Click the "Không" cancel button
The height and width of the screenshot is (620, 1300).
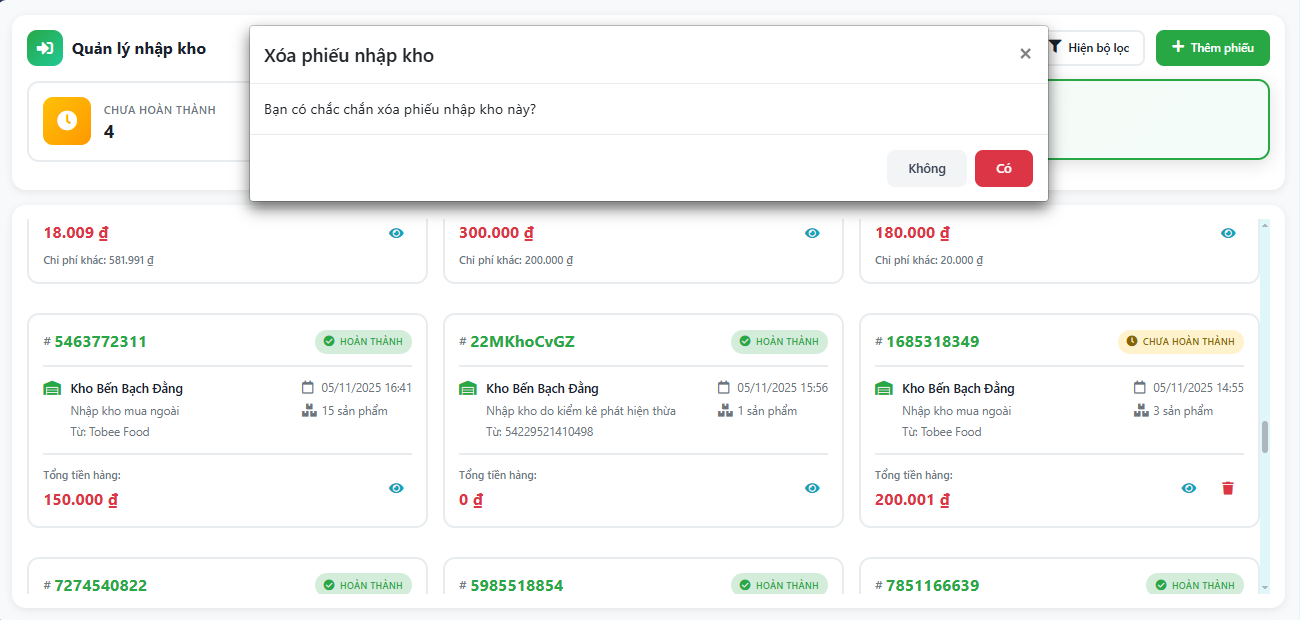pyautogui.click(x=926, y=168)
